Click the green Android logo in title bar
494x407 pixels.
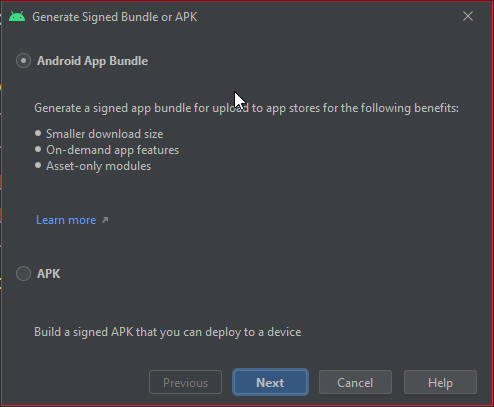point(17,16)
